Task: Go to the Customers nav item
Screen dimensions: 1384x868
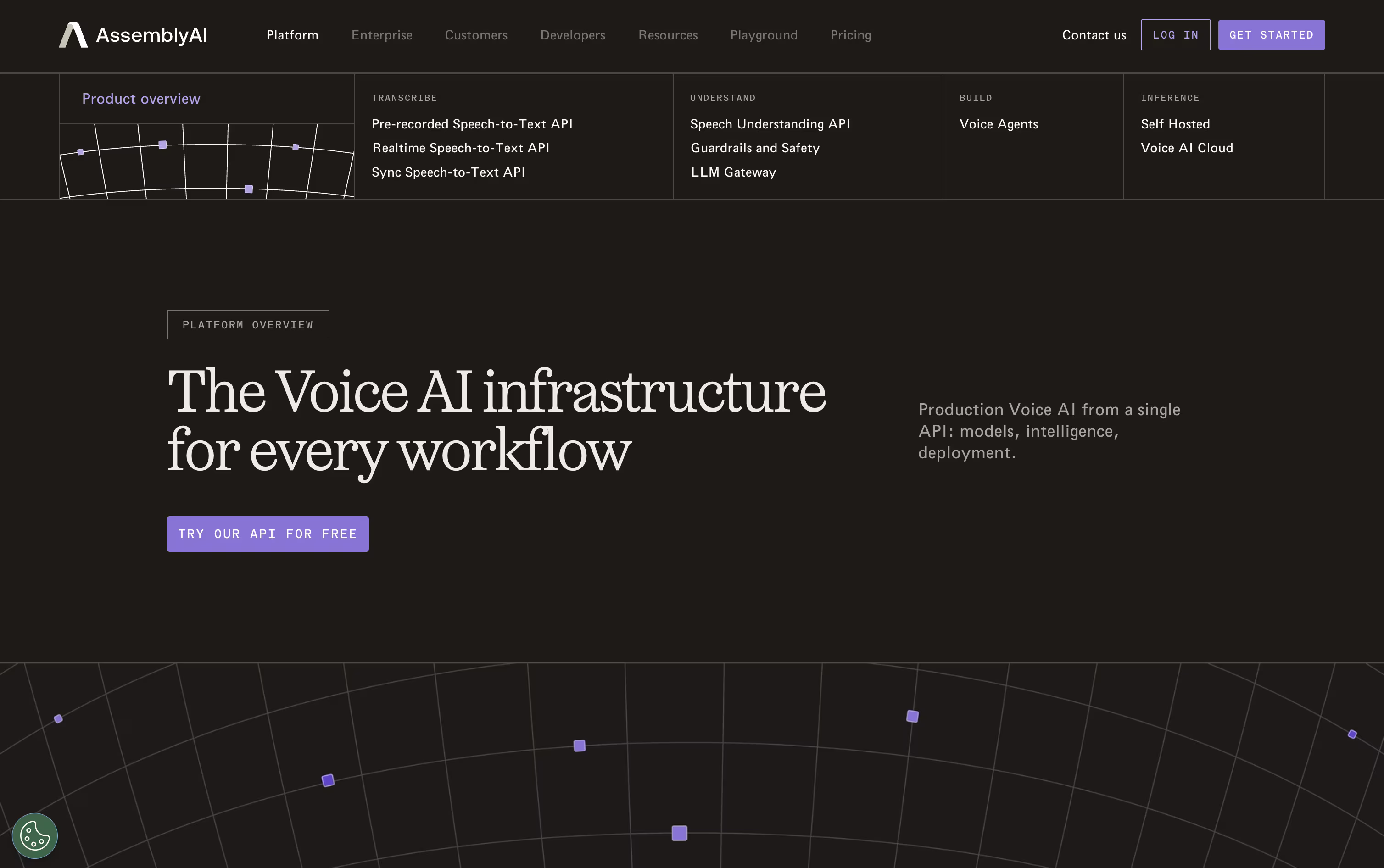Action: click(476, 35)
